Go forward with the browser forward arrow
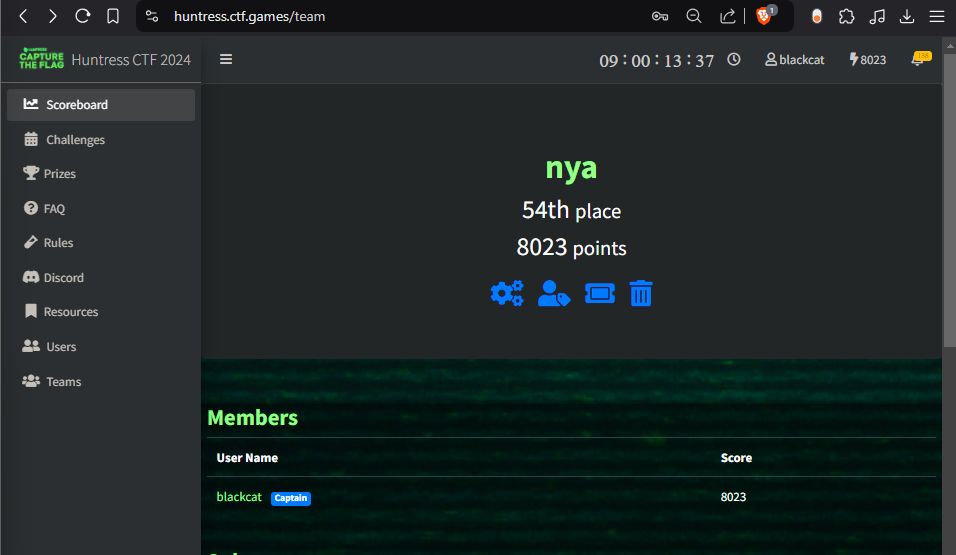This screenshot has width=956, height=555. (53, 16)
